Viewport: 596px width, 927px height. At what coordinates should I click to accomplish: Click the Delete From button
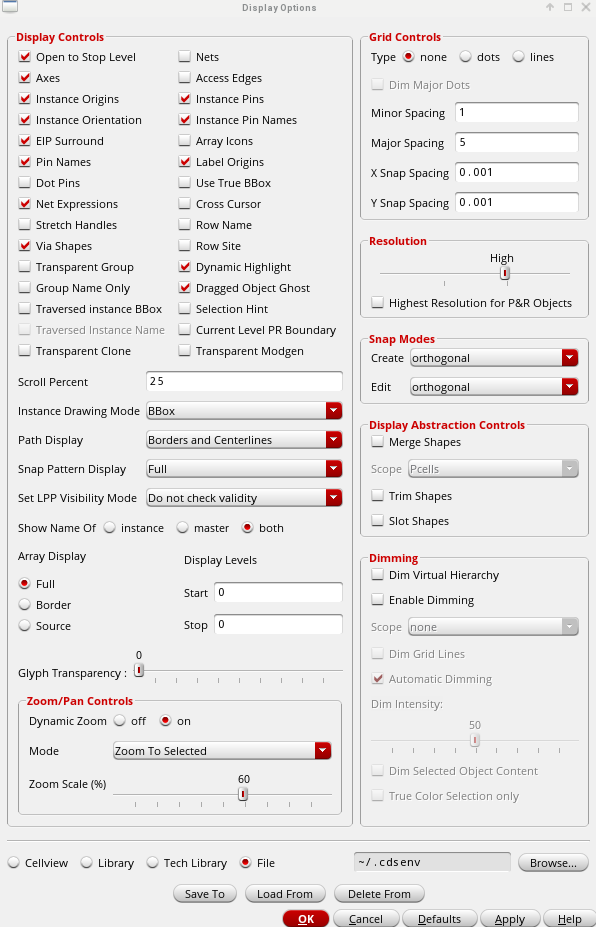379,894
